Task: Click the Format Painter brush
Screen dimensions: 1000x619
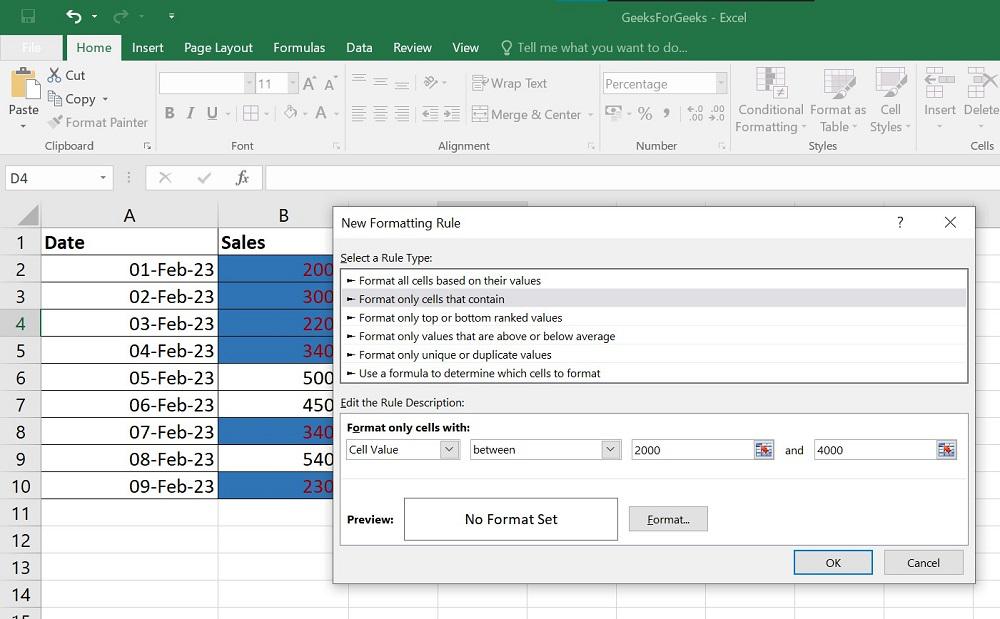Action: pos(56,123)
